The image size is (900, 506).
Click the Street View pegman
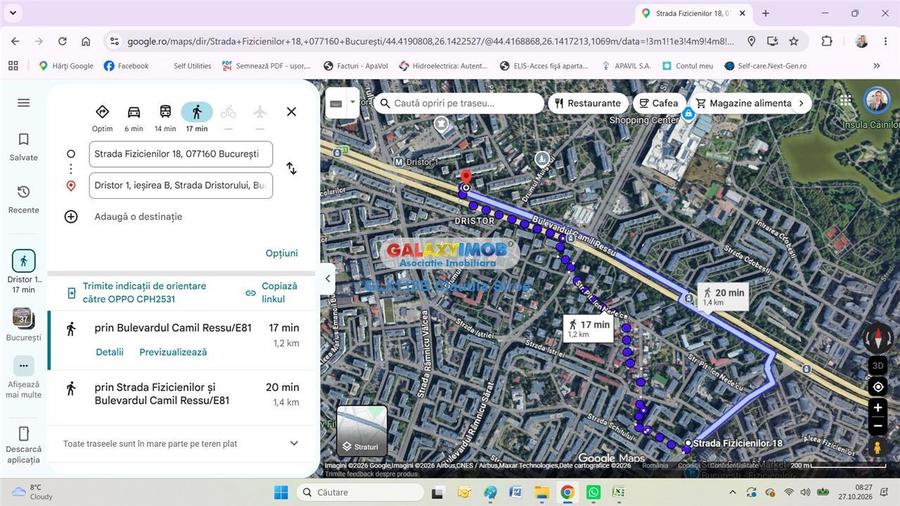(x=878, y=447)
